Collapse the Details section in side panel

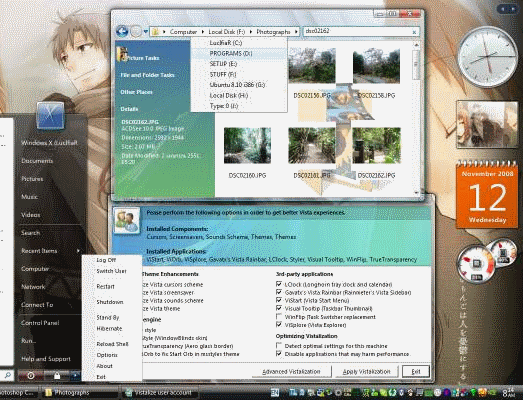coord(129,109)
